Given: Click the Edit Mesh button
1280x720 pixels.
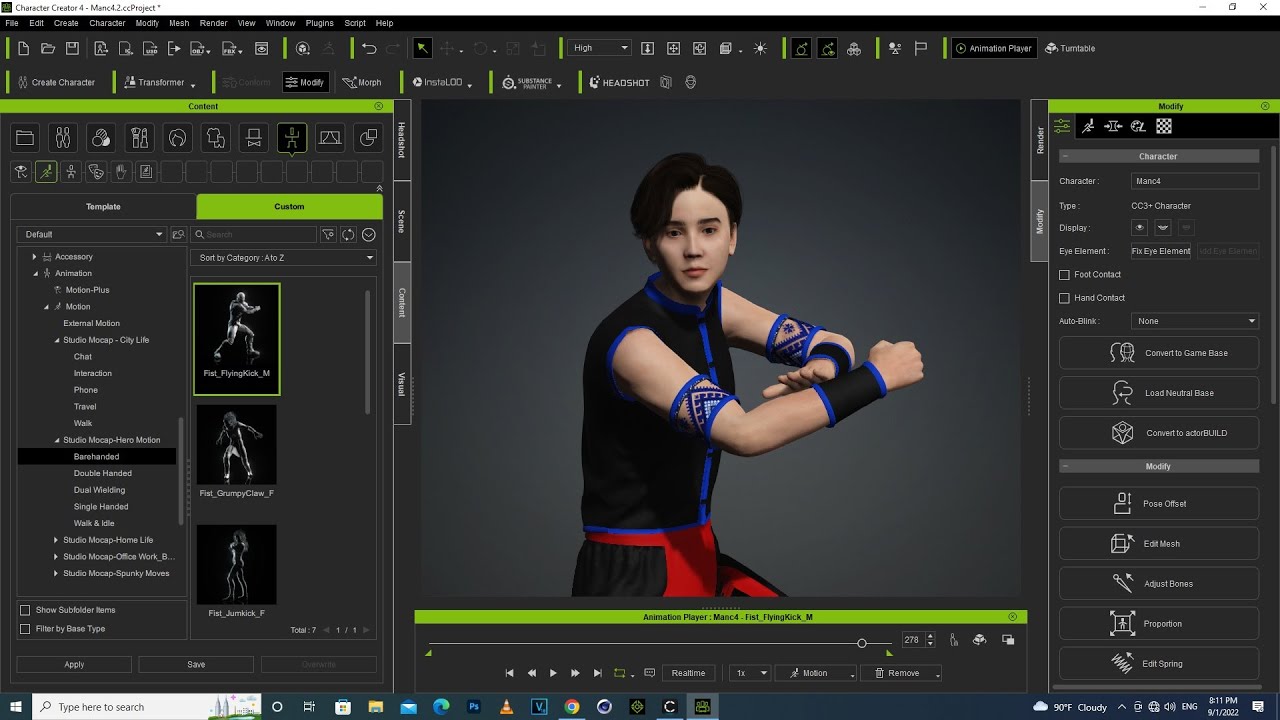Looking at the screenshot, I should 1158,544.
